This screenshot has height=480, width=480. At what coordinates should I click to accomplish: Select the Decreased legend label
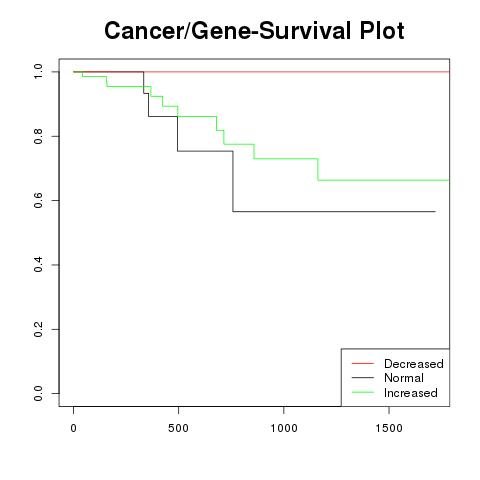tap(414, 364)
